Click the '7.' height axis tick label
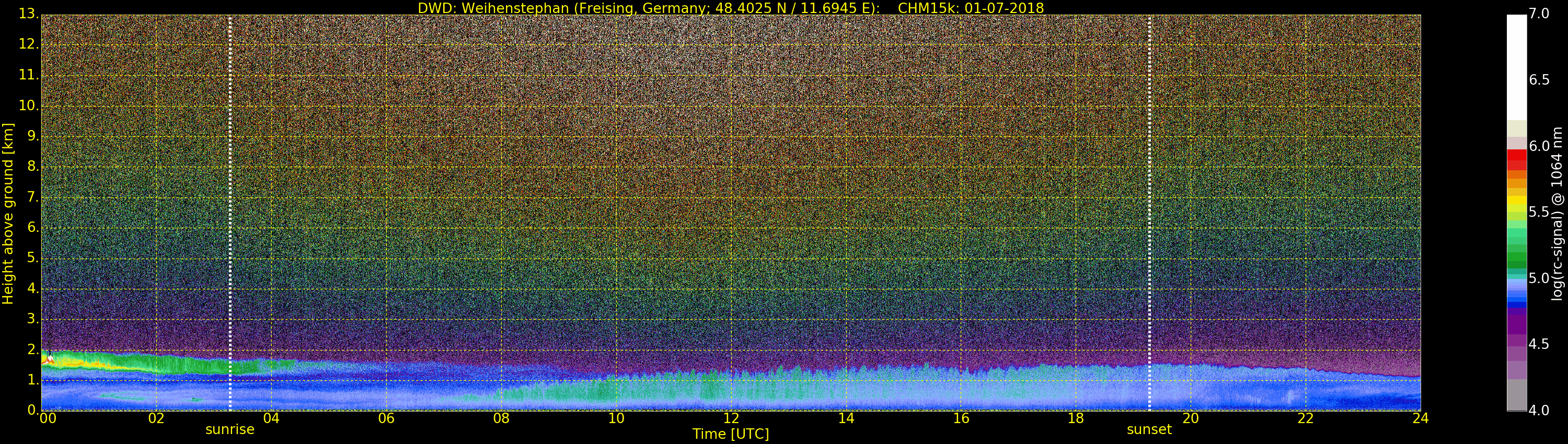This screenshot has height=444, width=1568. 33,197
